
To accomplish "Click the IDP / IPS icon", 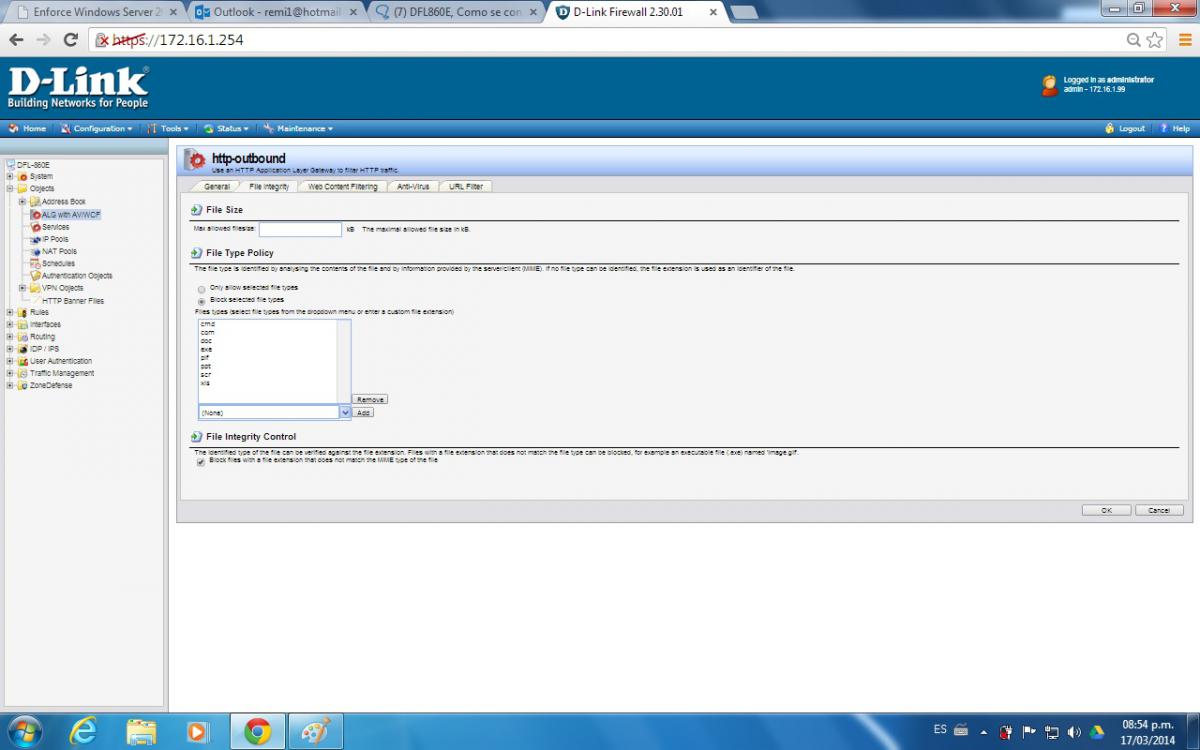I will pyautogui.click(x=22, y=349).
